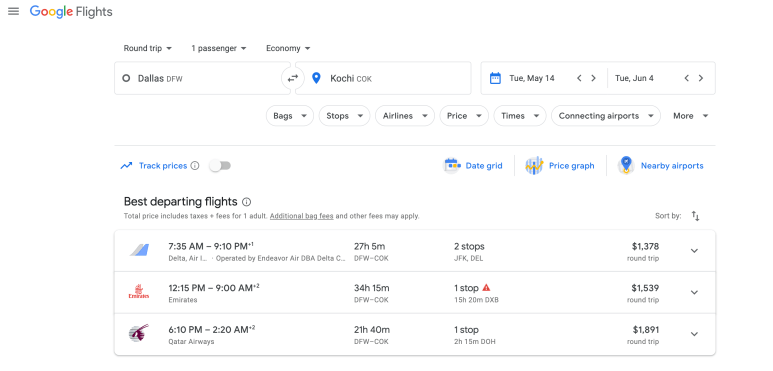Click the 2h 15m DOH layover text
The height and width of the screenshot is (371, 773).
(x=475, y=341)
